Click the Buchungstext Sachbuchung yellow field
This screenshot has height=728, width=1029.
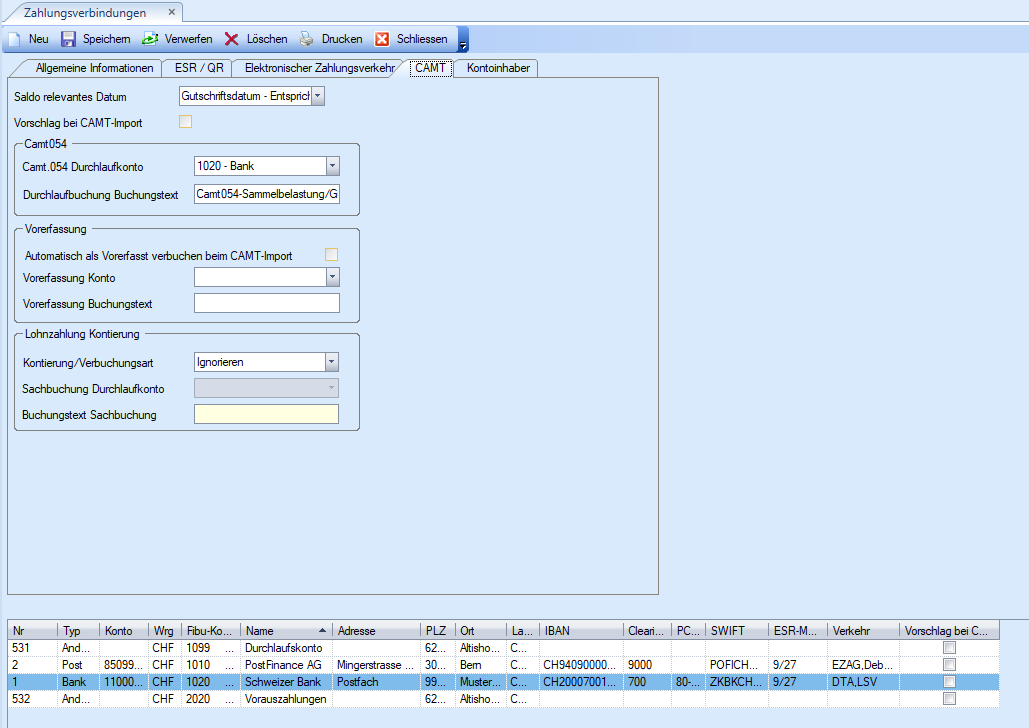tap(267, 415)
